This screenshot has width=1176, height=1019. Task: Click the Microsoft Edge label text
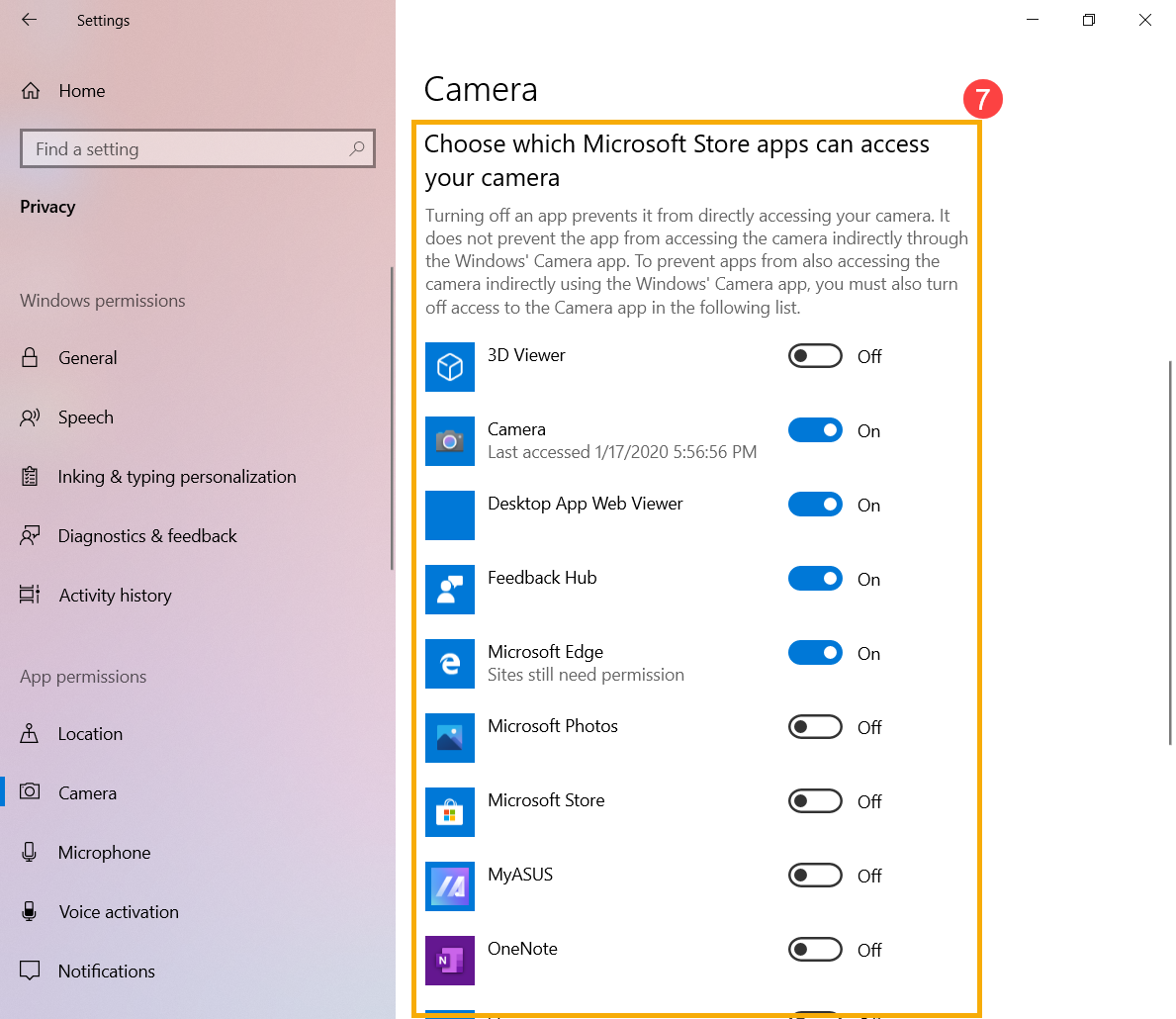545,651
